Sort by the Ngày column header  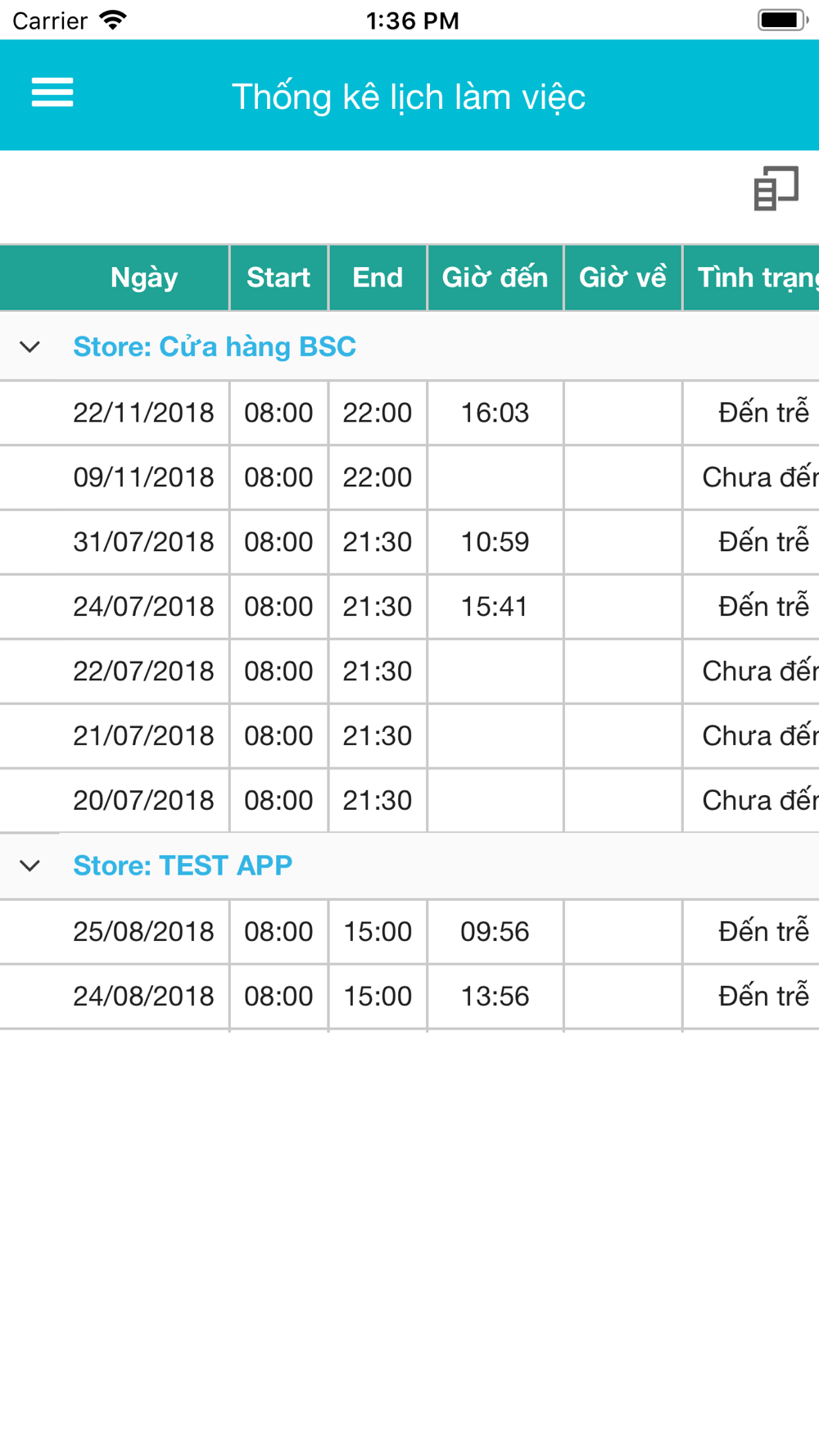click(144, 278)
